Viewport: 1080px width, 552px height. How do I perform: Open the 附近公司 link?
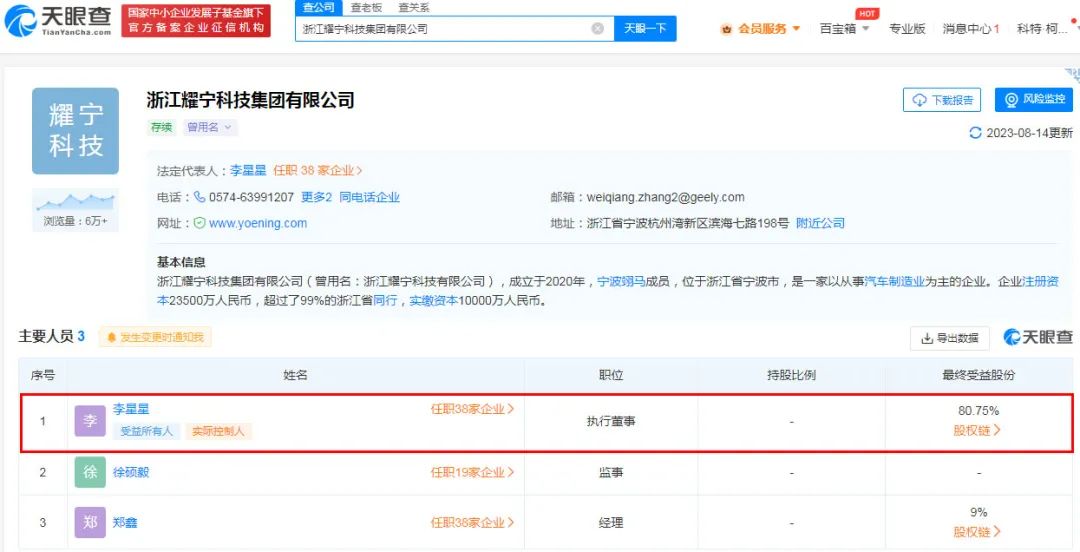pyautogui.click(x=820, y=223)
